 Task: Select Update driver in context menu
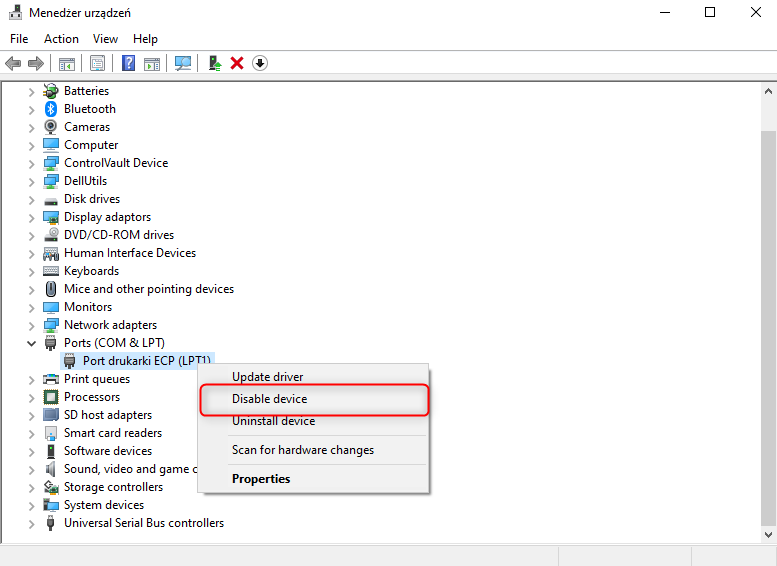[x=267, y=377]
